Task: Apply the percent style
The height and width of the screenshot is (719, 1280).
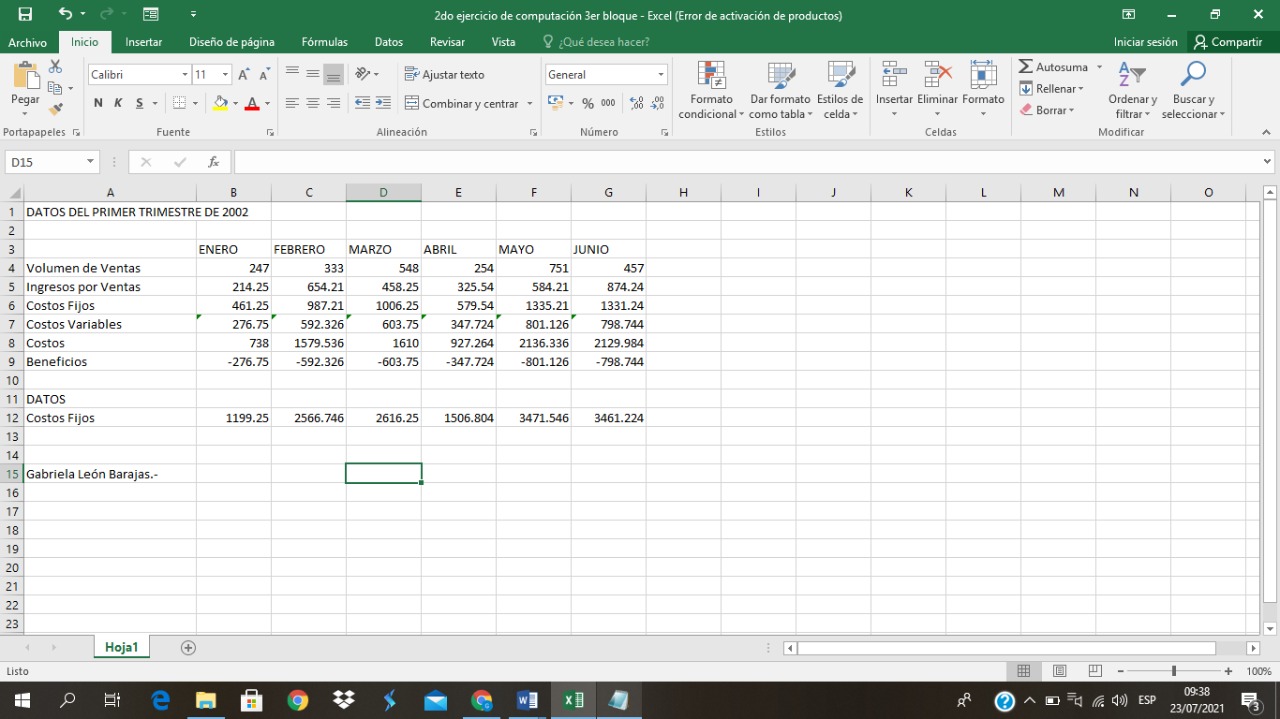Action: tap(588, 103)
